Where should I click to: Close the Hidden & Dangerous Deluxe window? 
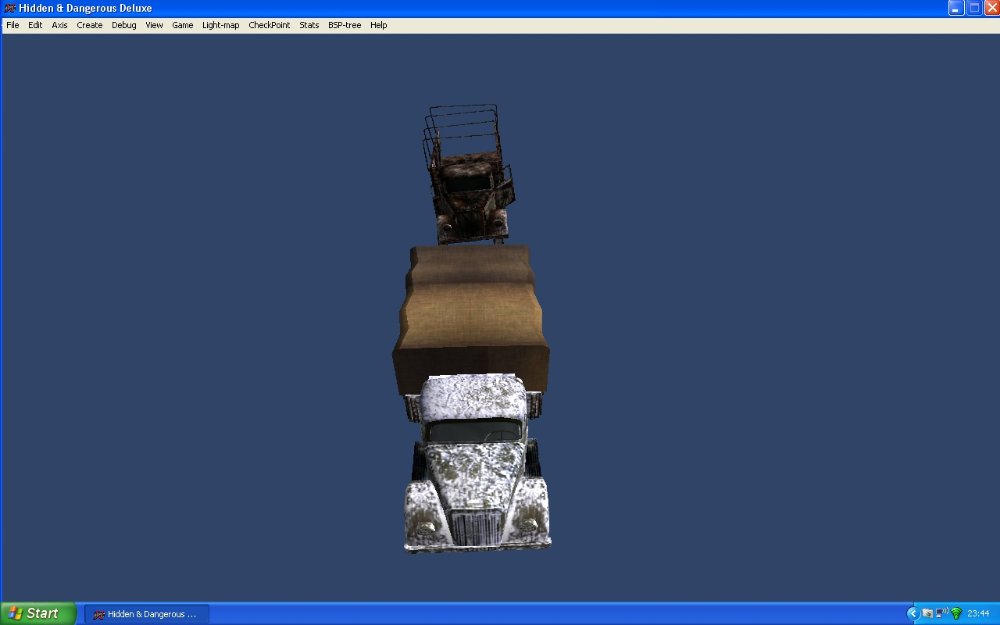pyautogui.click(x=992, y=8)
